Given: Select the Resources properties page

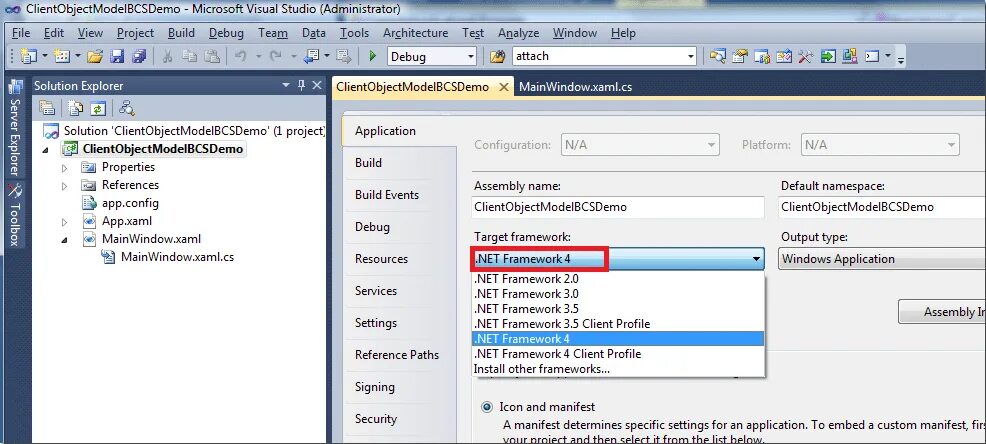Looking at the screenshot, I should (x=381, y=259).
